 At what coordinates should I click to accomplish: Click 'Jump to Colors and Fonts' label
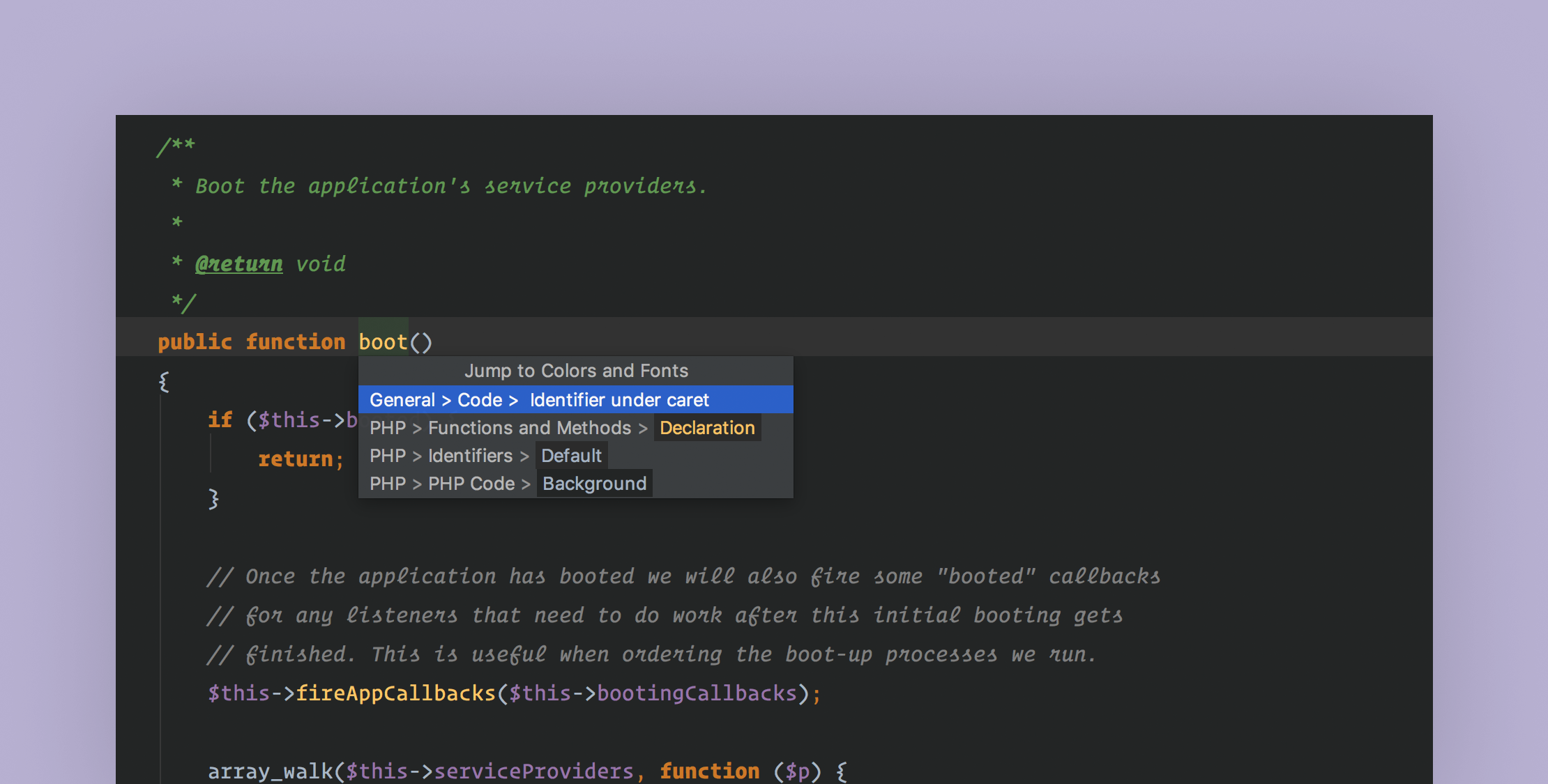tap(577, 371)
